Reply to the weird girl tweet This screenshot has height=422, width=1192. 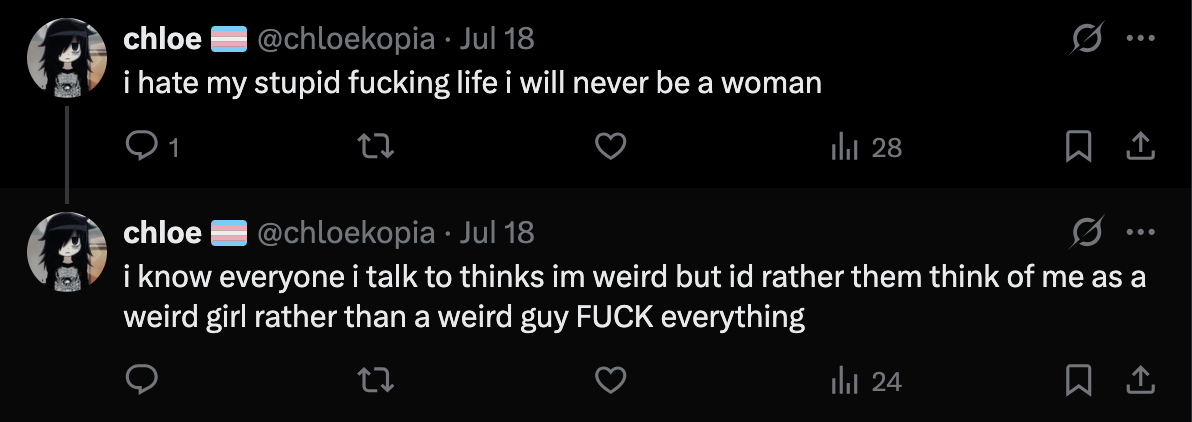pos(143,380)
